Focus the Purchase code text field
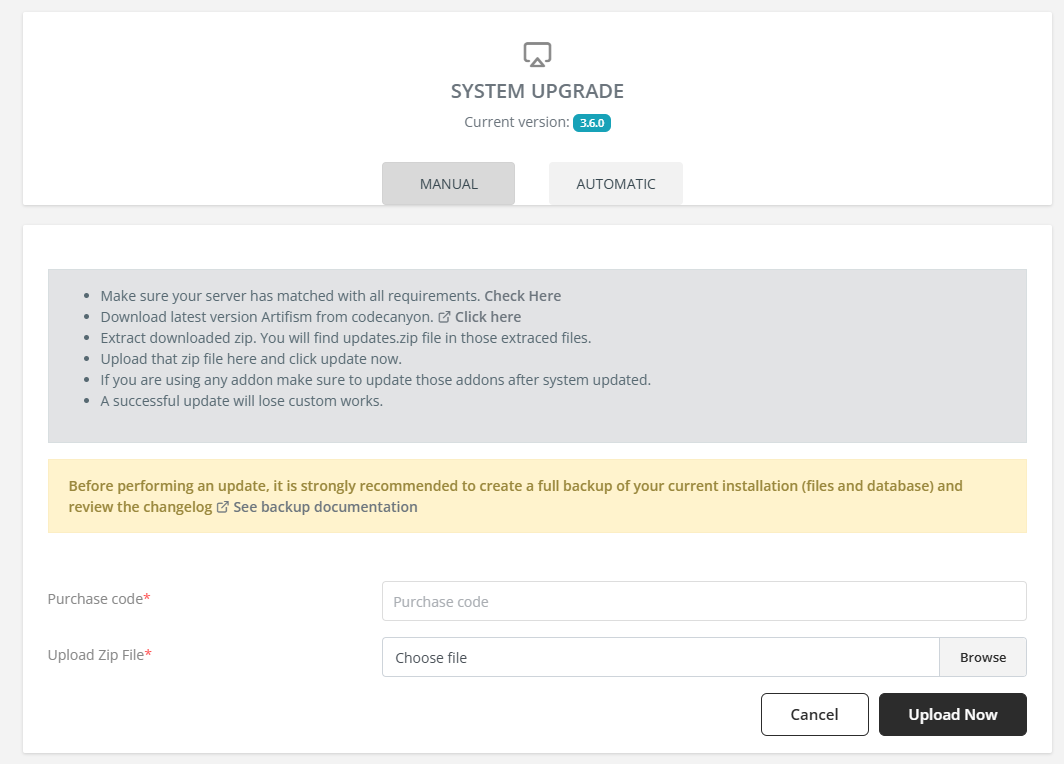 pos(703,602)
